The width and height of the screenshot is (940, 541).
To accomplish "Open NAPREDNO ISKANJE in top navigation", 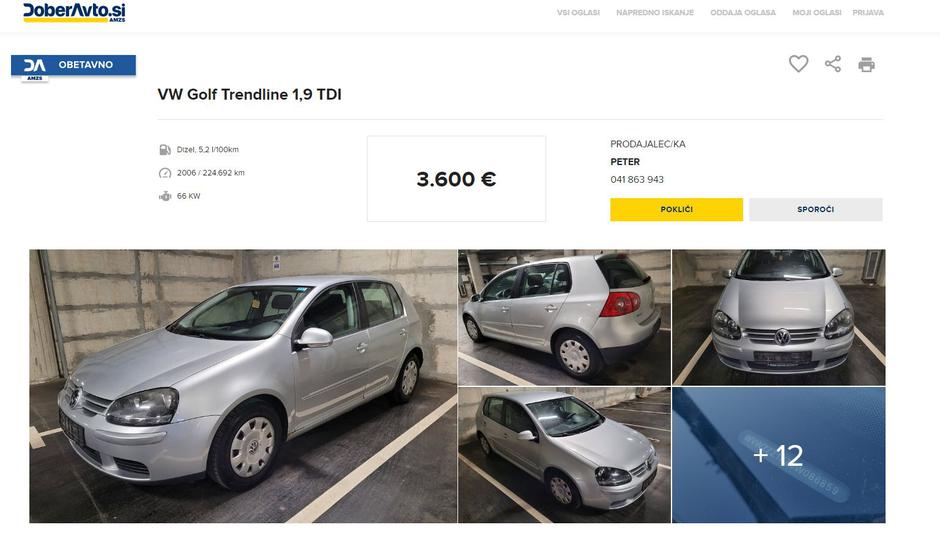I will 655,13.
